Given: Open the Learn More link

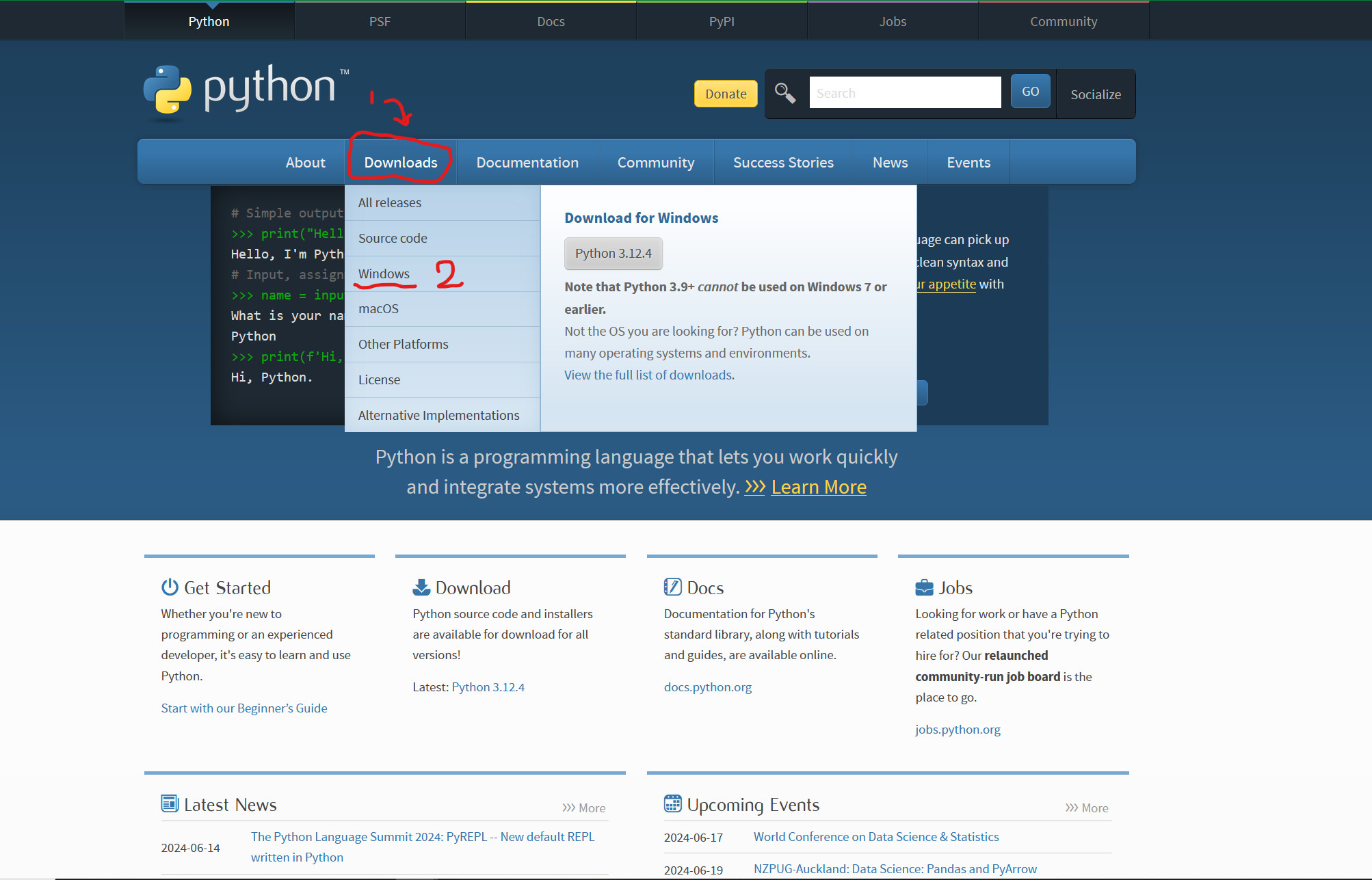Looking at the screenshot, I should (818, 487).
